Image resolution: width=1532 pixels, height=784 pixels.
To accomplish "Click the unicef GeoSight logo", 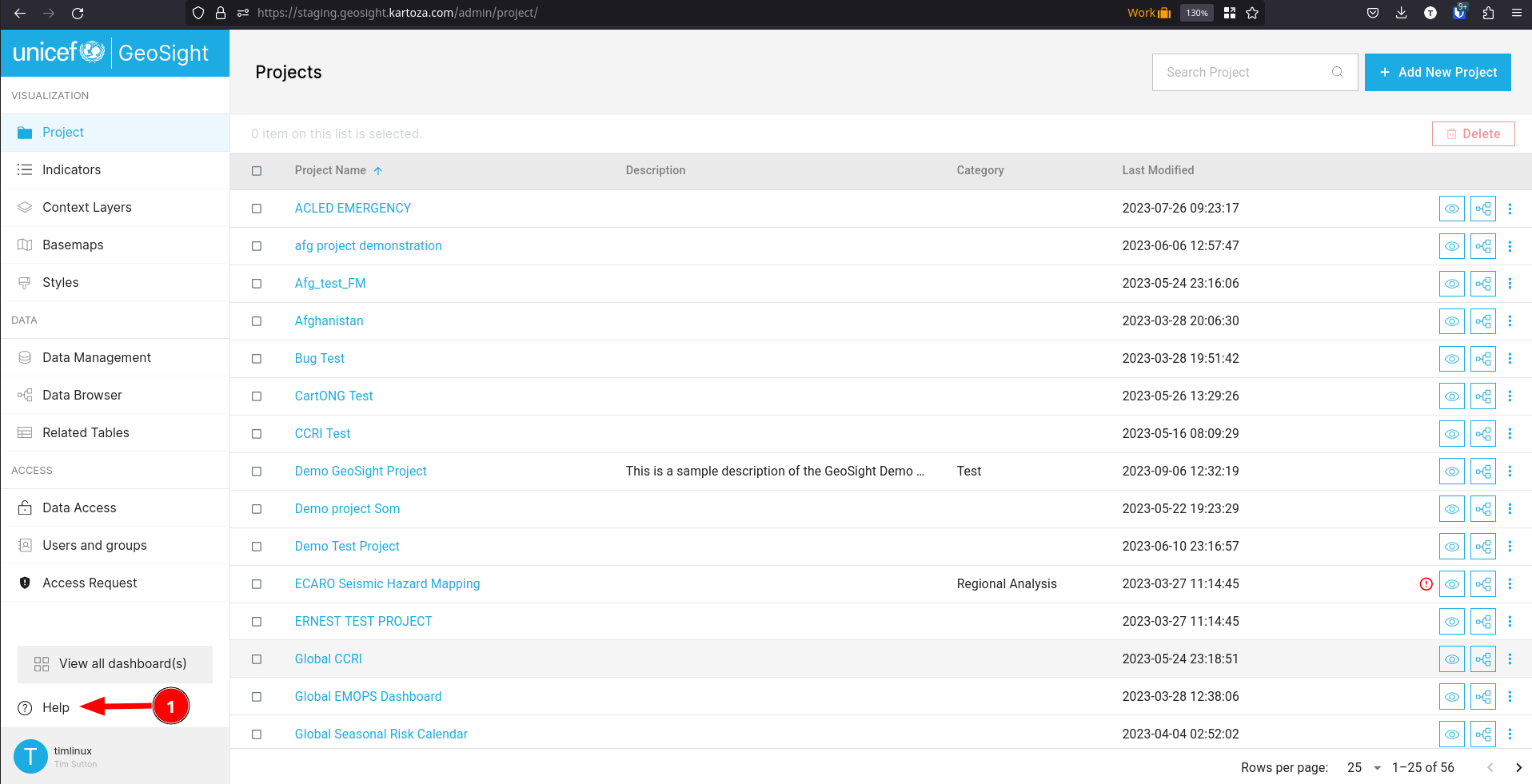I will [x=111, y=53].
